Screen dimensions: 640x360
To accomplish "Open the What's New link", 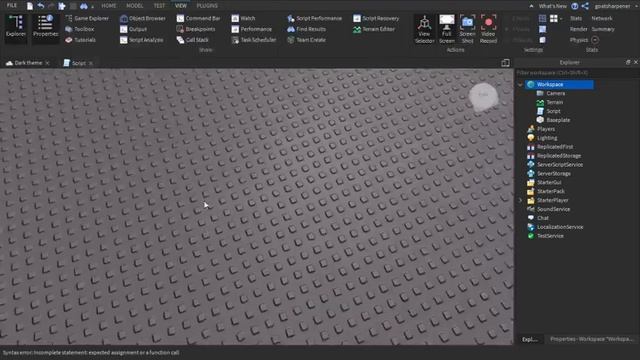I will pyautogui.click(x=553, y=6).
